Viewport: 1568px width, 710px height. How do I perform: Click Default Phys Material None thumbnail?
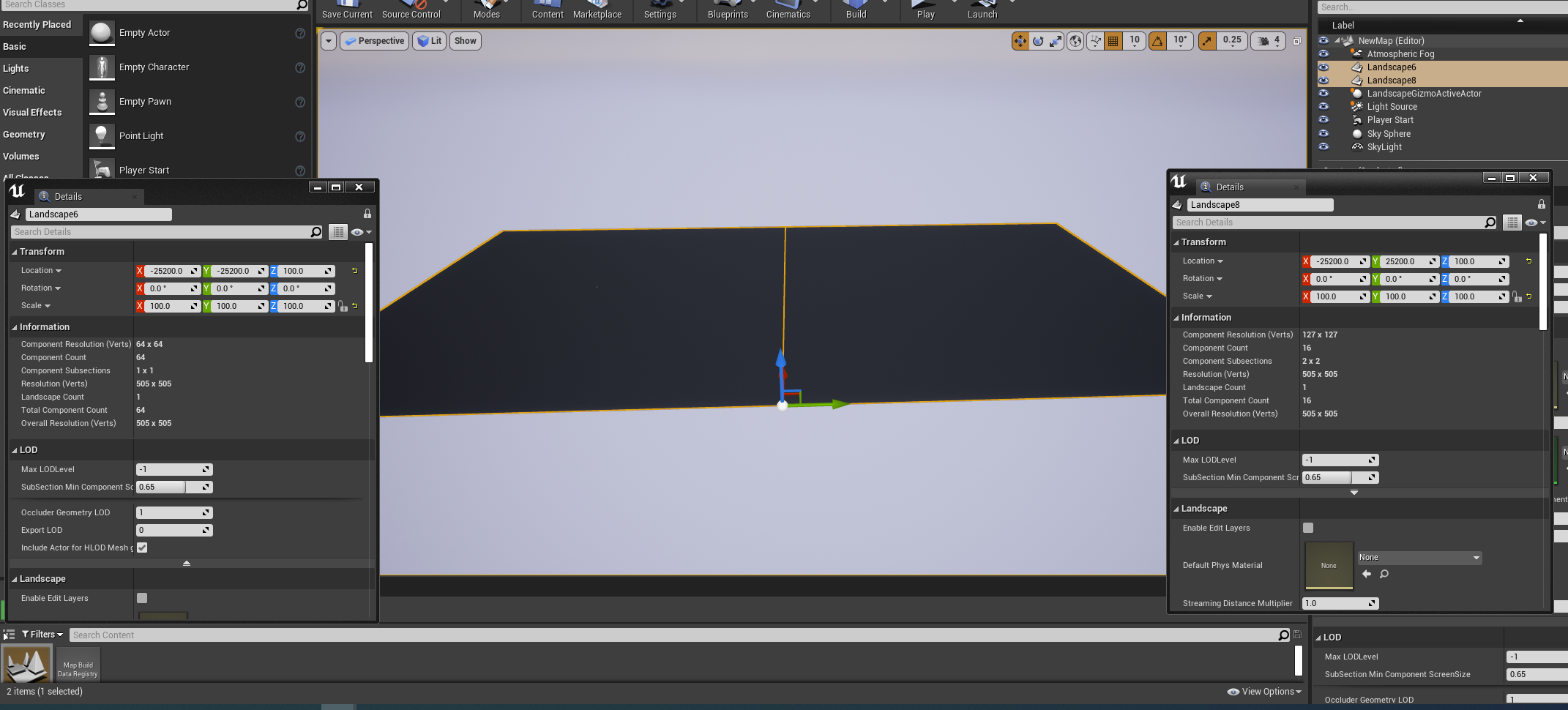pyautogui.click(x=1329, y=565)
